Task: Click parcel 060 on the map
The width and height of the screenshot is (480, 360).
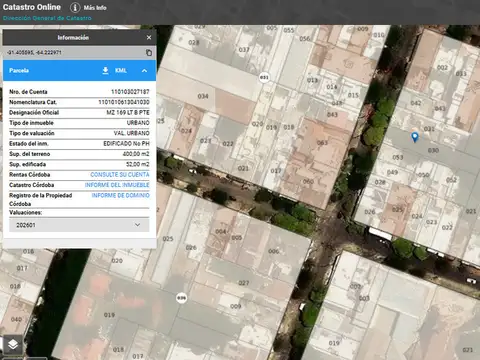Action: coord(308,181)
